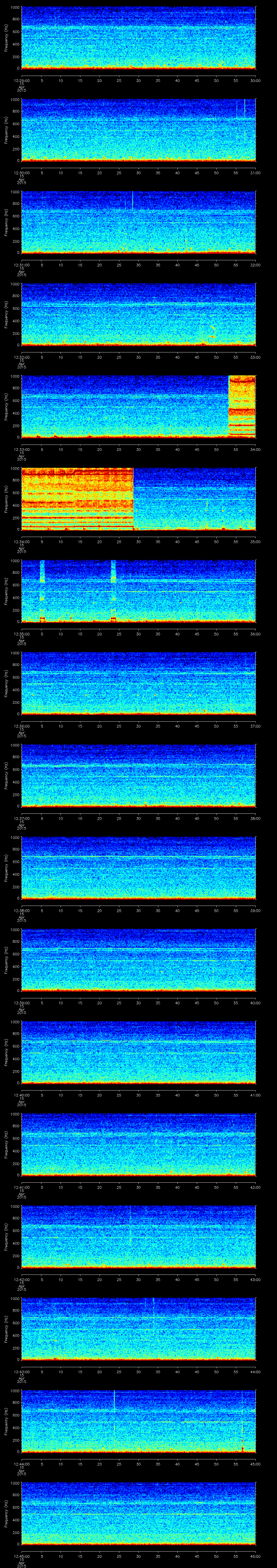This screenshot has width=277, height=1568.
Task: Select the "12:31:00" time label
Action: (21, 265)
